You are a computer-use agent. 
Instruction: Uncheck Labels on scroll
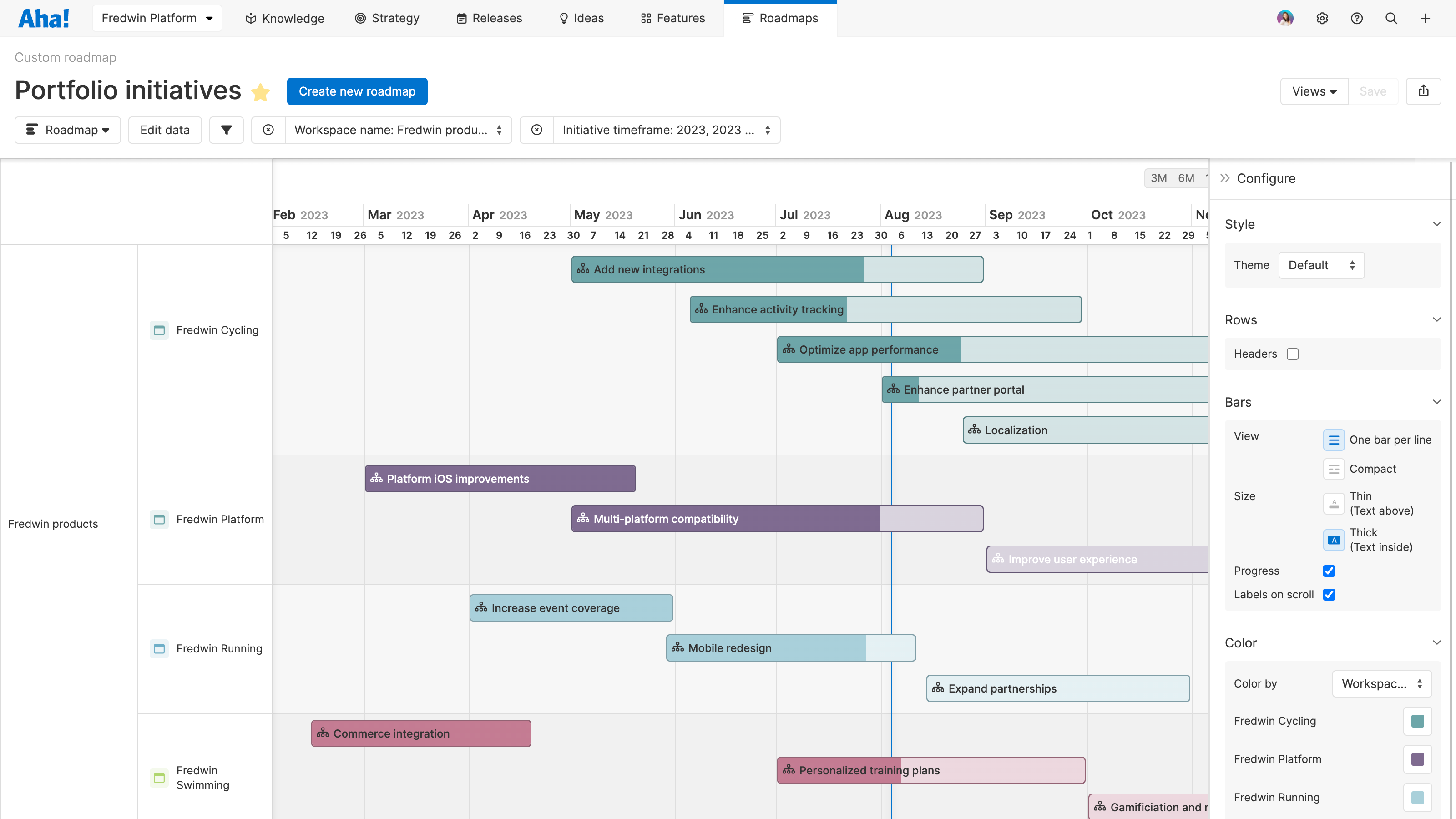point(1330,595)
